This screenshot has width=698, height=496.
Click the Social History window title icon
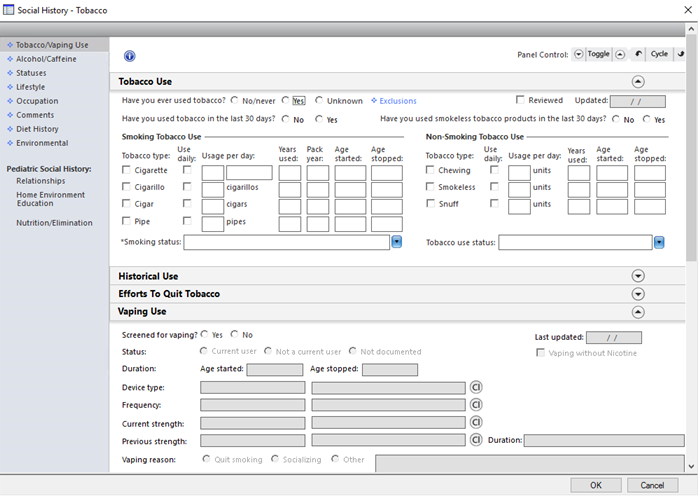[x=8, y=10]
